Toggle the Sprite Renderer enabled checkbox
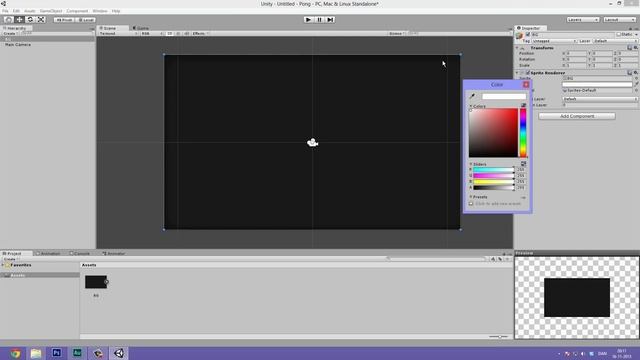This screenshot has height=360, width=640. [x=528, y=73]
